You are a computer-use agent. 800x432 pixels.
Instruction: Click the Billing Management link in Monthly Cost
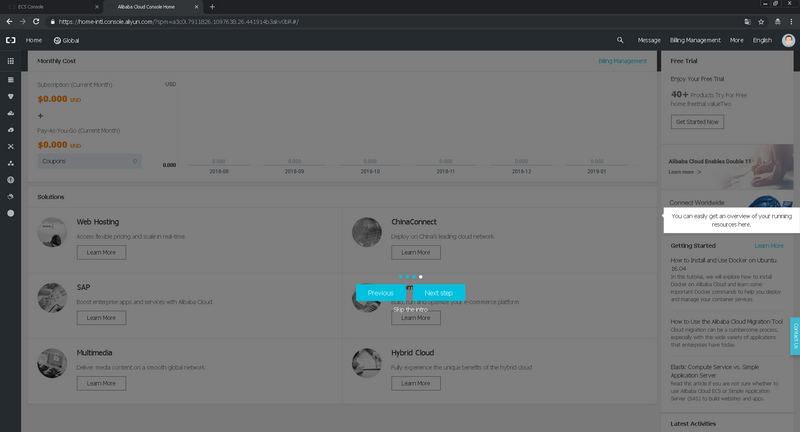[622, 61]
